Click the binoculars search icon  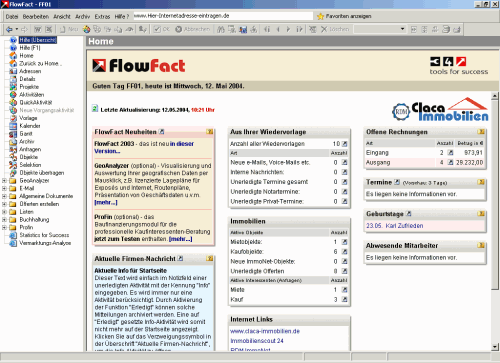point(221,29)
